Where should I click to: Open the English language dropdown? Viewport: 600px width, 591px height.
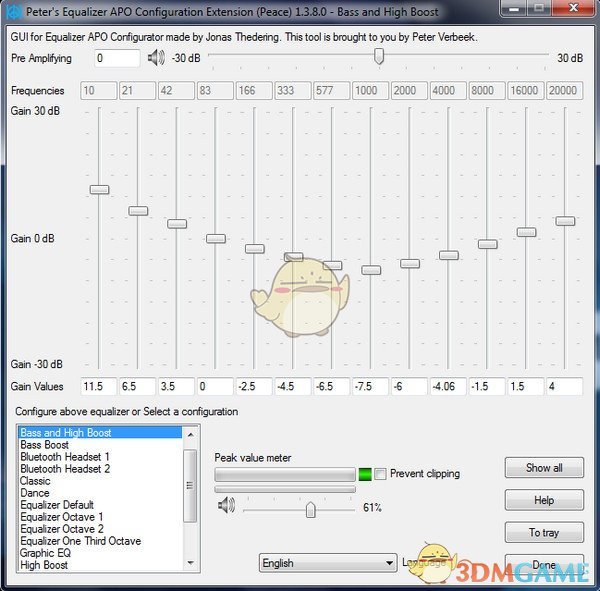pos(328,563)
